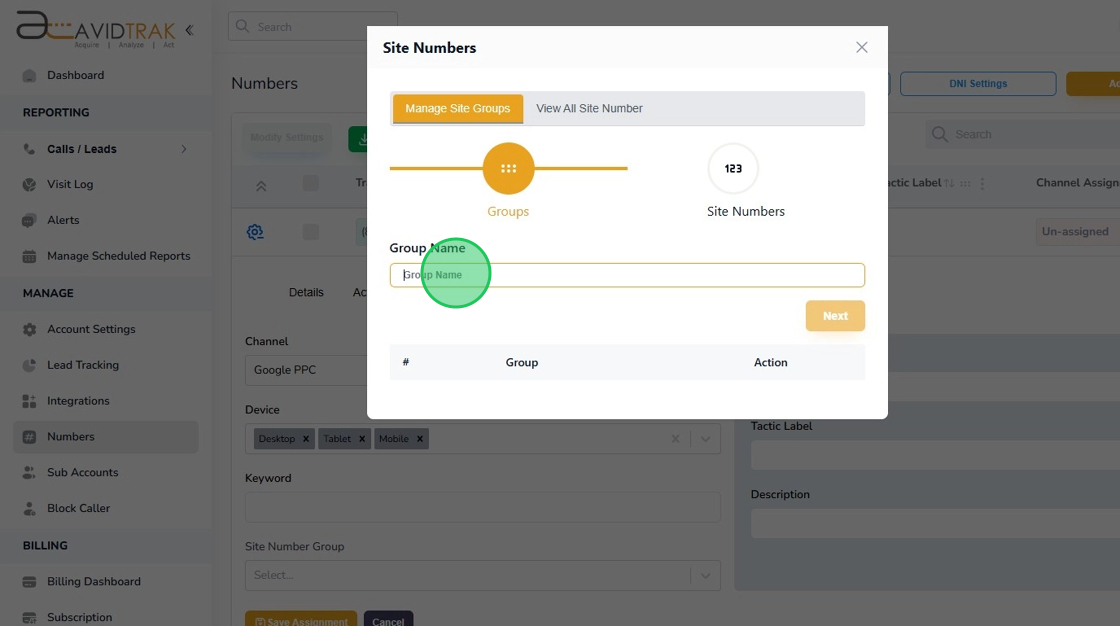Open Visit Log page

tap(70, 184)
